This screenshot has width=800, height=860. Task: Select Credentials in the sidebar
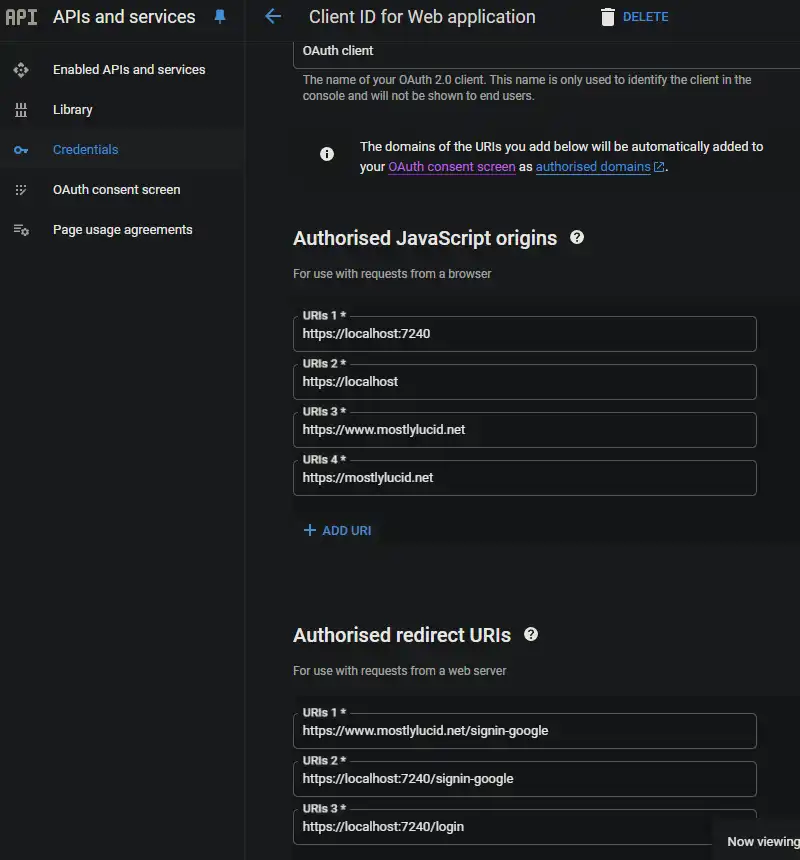pos(85,149)
